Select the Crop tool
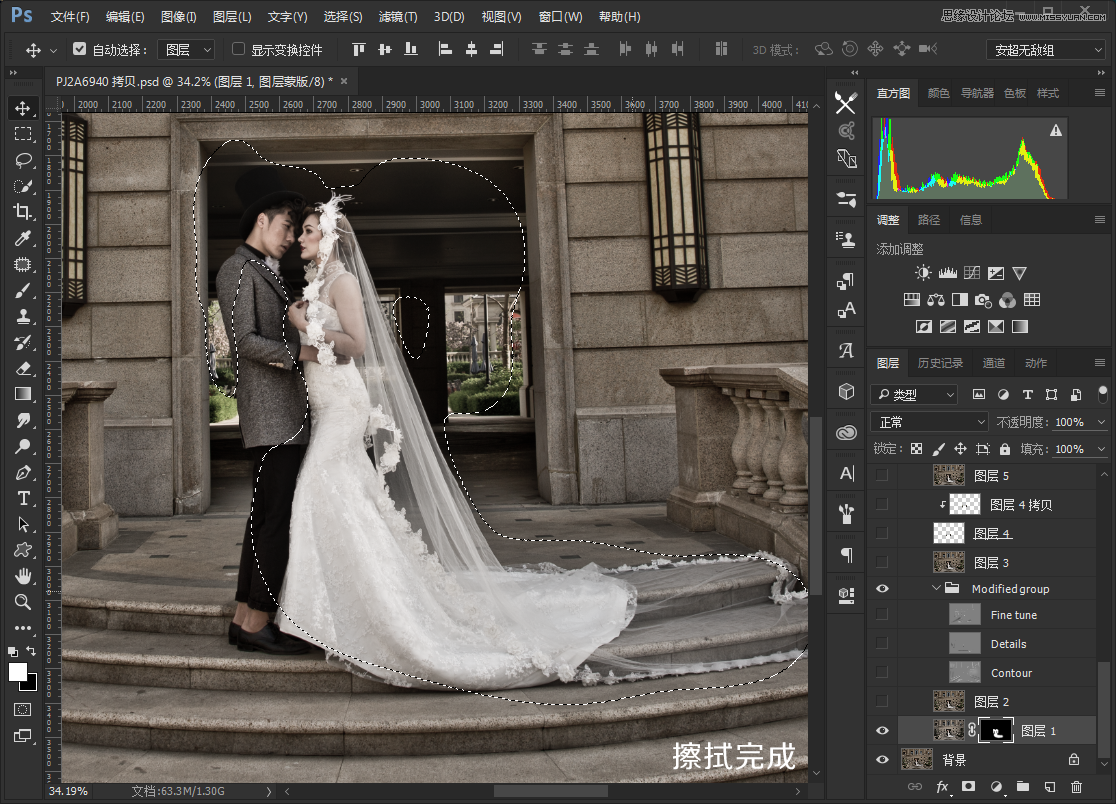This screenshot has width=1116, height=804. pos(23,212)
